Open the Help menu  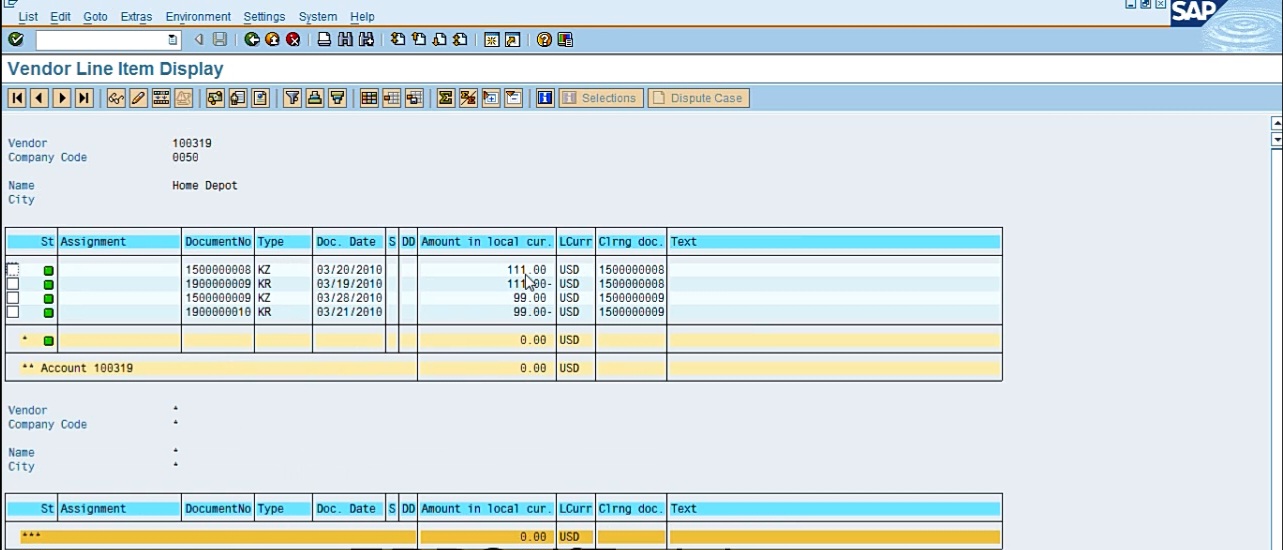(362, 17)
